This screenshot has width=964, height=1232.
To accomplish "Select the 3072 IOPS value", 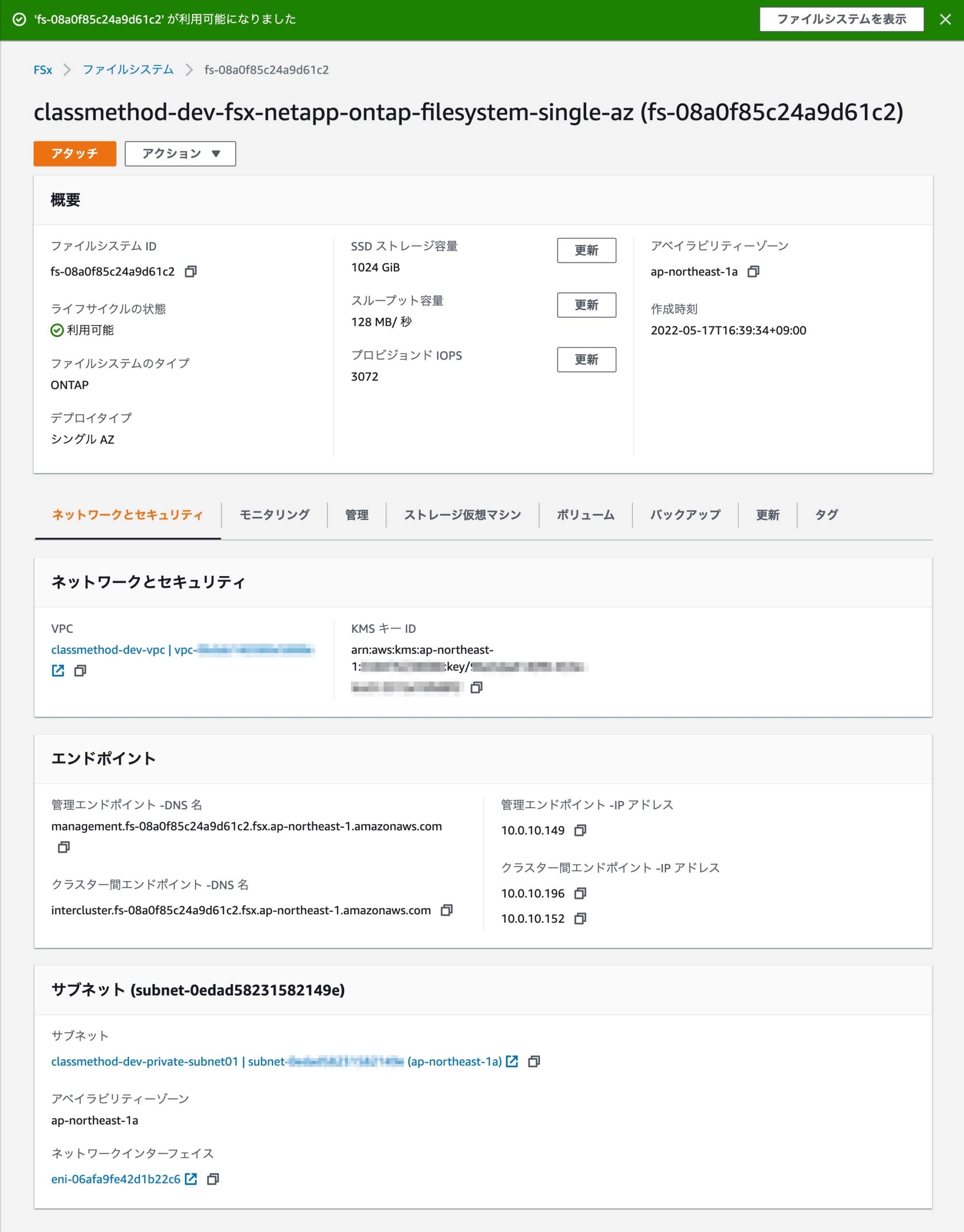I will tap(365, 376).
